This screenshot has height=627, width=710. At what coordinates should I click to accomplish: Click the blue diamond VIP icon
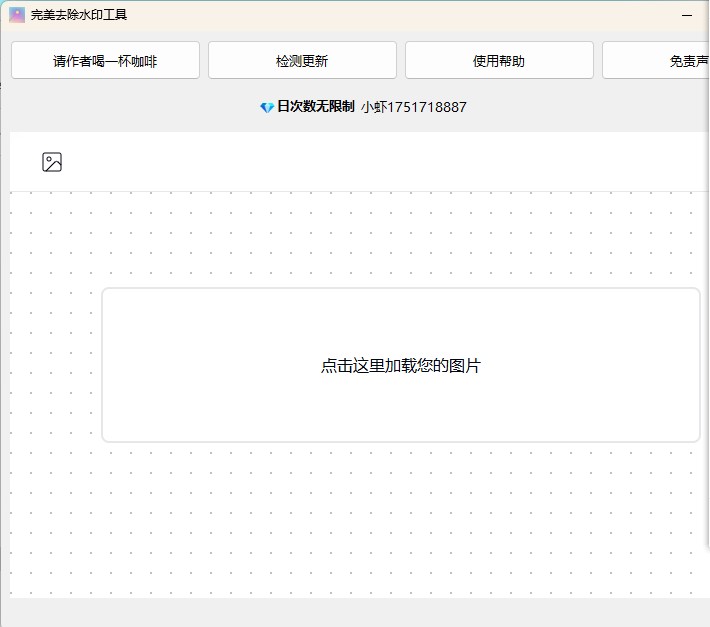click(267, 107)
